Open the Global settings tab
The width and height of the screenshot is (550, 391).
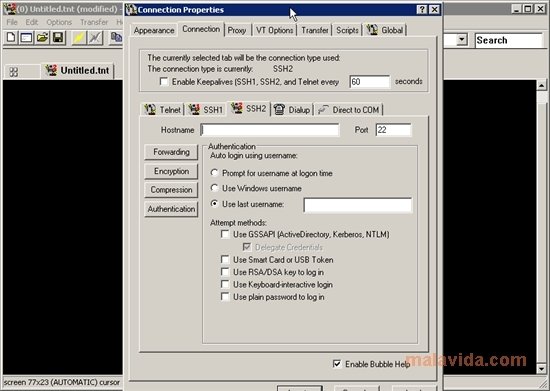click(385, 30)
